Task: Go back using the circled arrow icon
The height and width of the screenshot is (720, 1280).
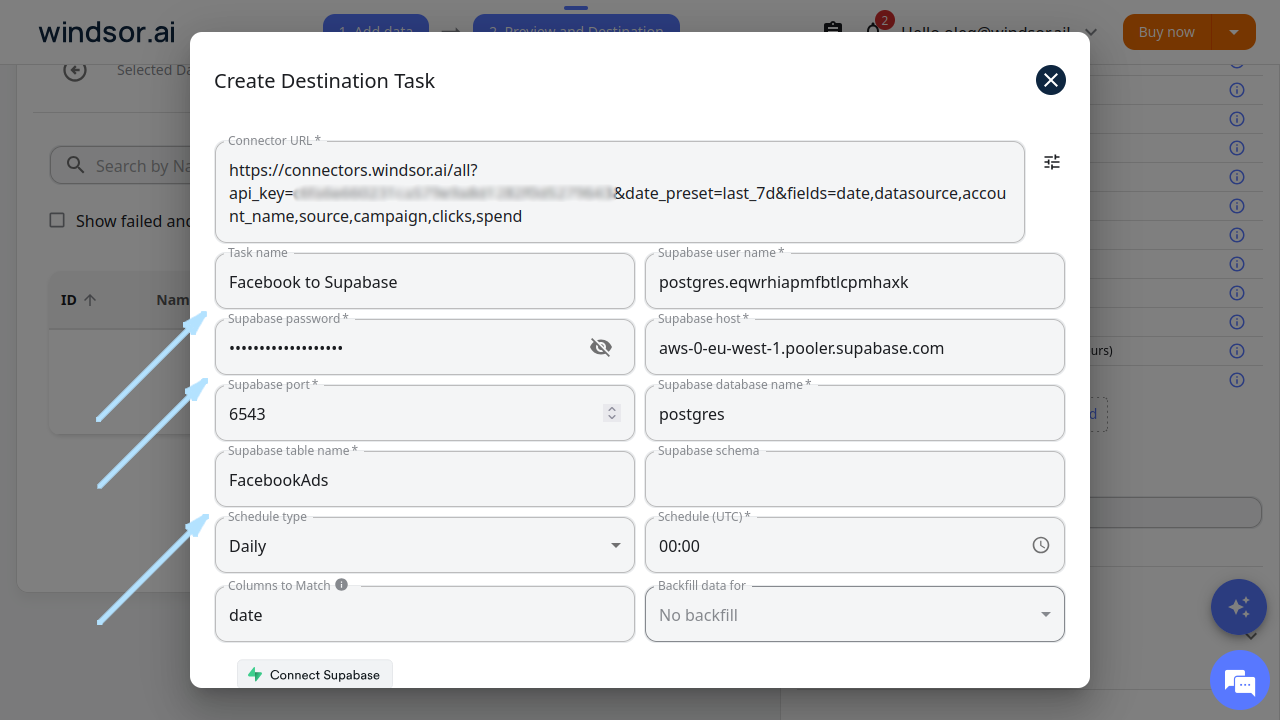Action: (x=75, y=70)
